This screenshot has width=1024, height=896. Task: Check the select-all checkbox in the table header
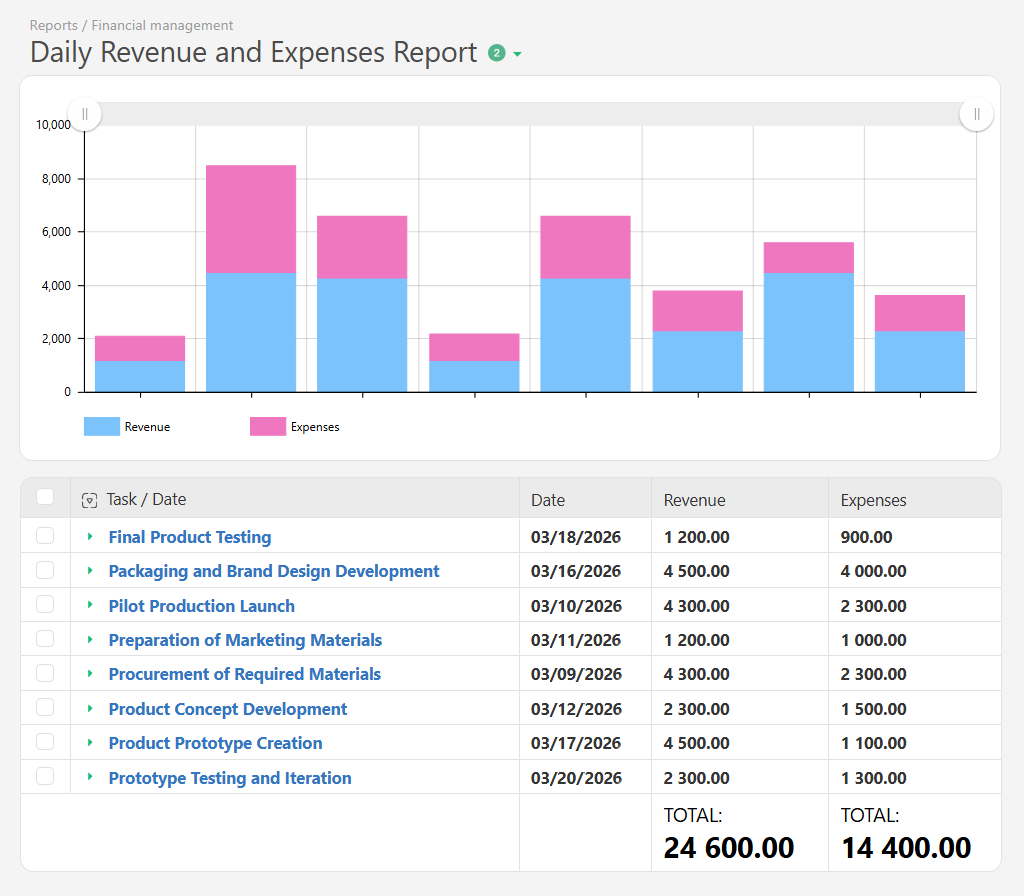(45, 496)
